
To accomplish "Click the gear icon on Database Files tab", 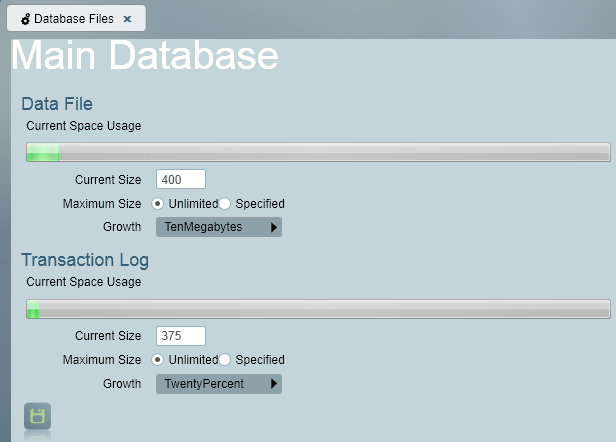I will pyautogui.click(x=26, y=19).
